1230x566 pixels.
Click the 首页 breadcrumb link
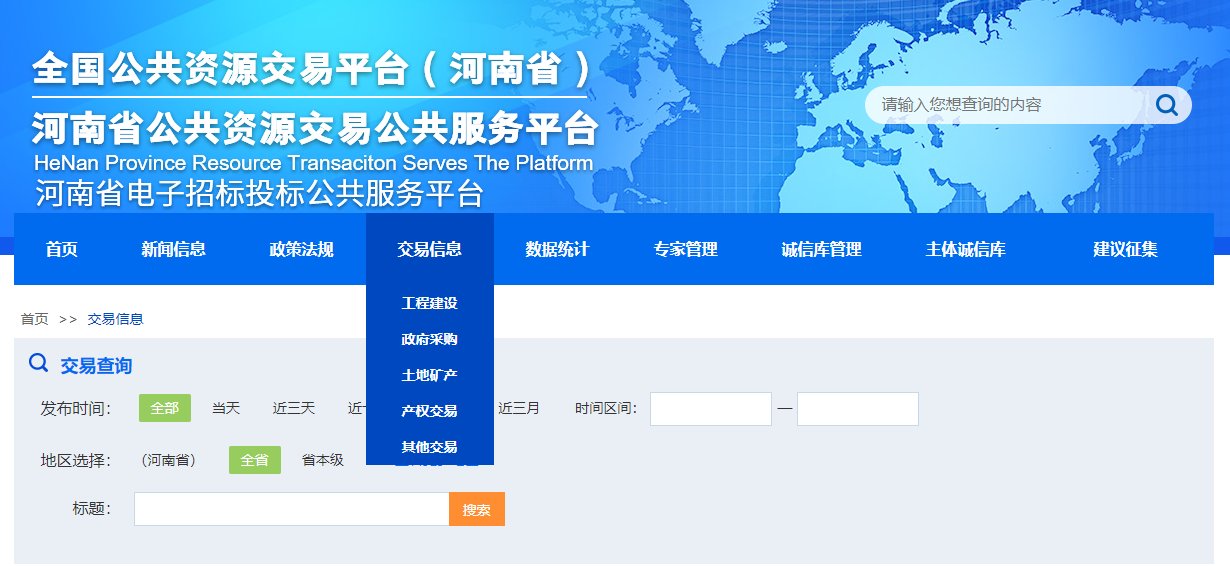(x=35, y=319)
